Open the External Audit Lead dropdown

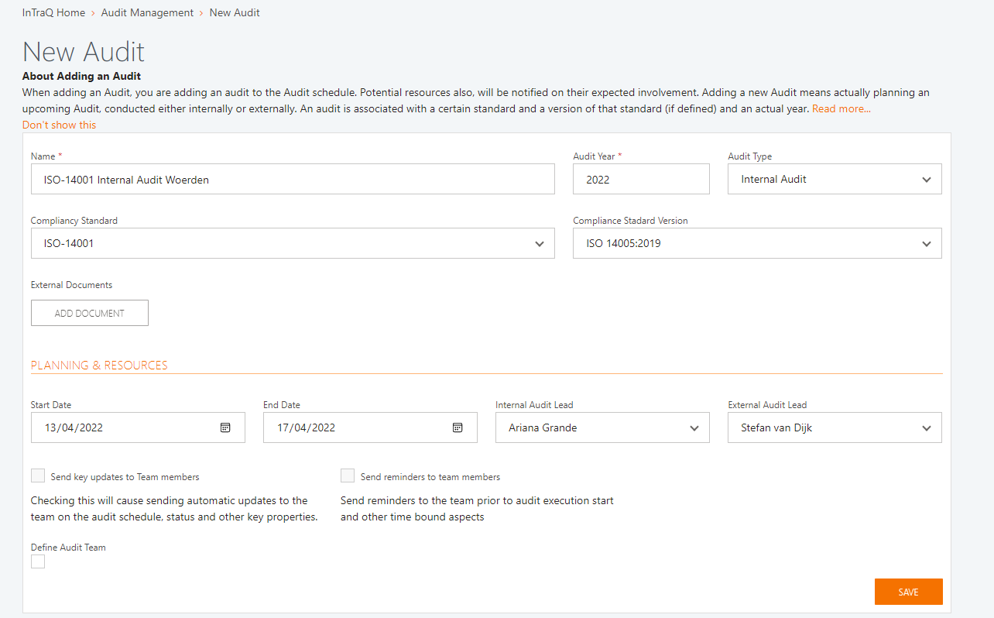[x=834, y=428]
